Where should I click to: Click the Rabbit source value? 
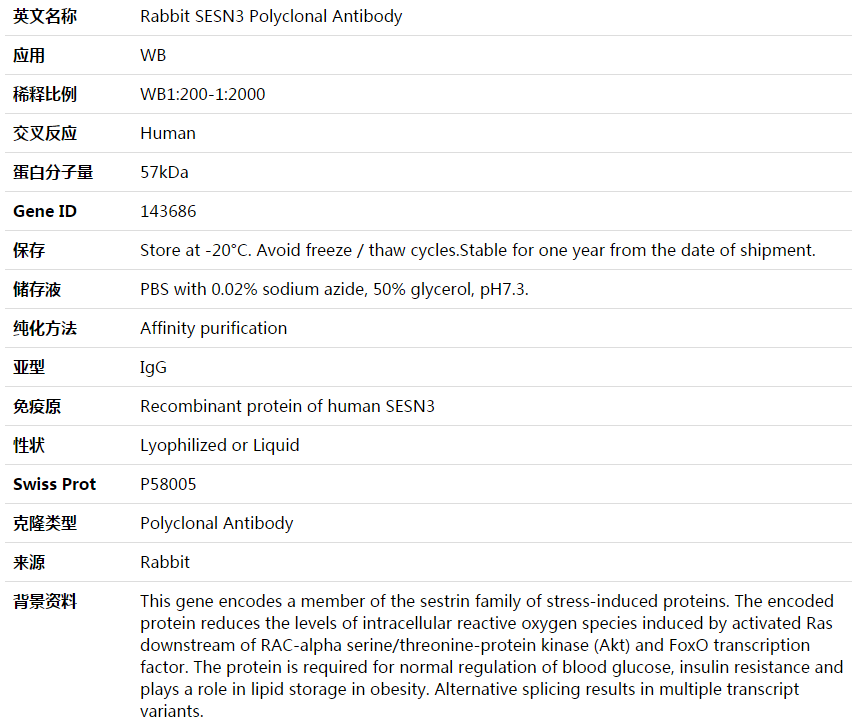pos(165,562)
